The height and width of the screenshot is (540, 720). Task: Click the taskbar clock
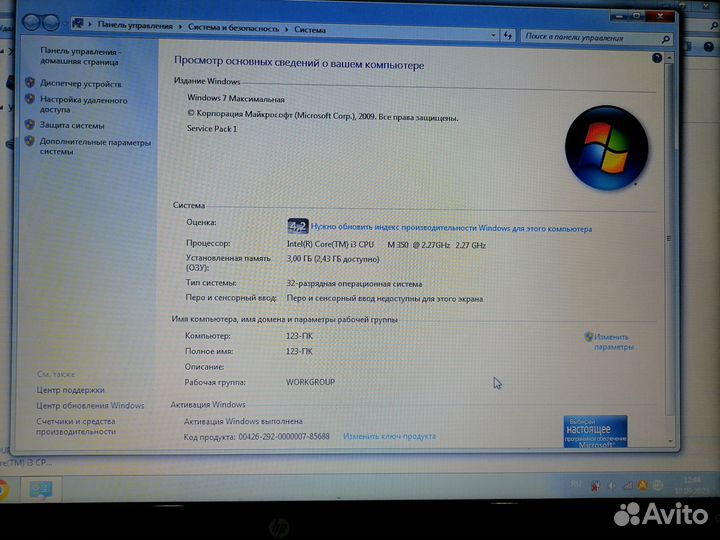pos(692,485)
